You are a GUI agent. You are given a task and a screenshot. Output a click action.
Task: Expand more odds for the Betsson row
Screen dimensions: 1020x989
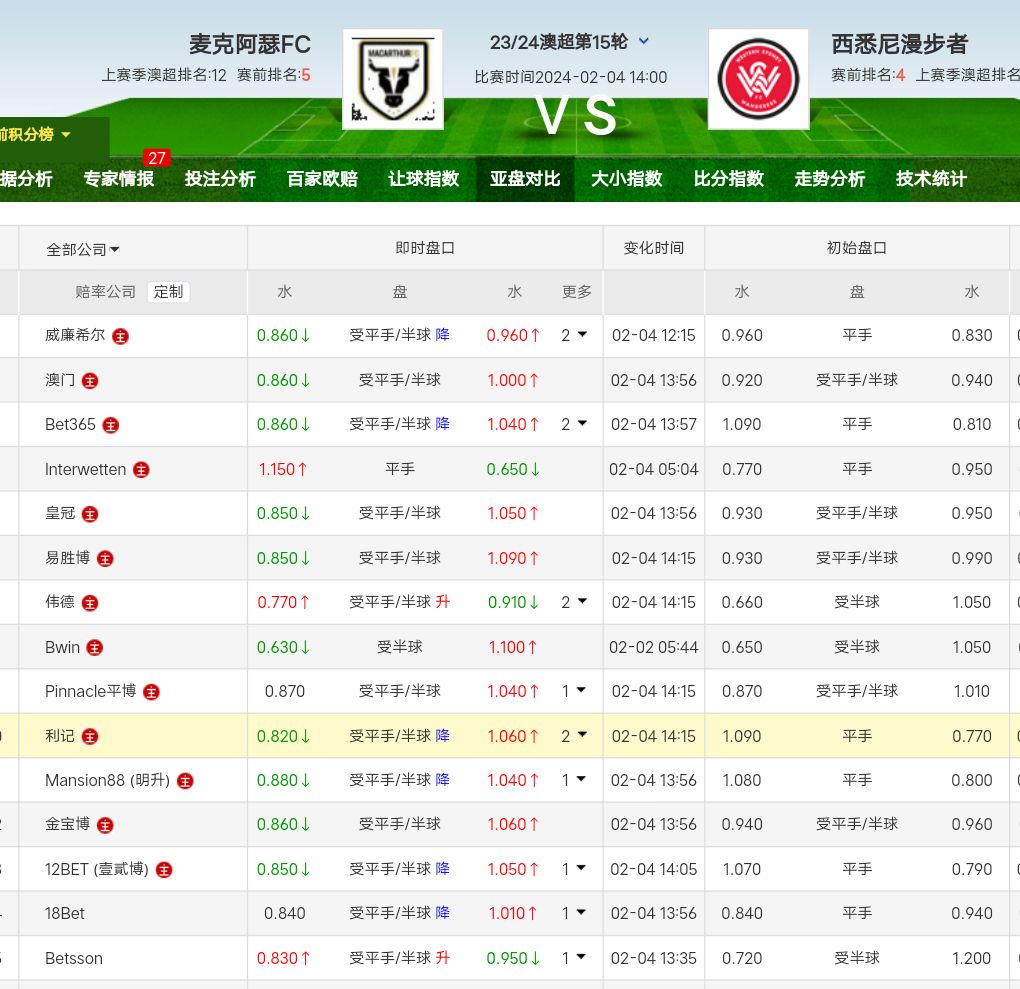click(573, 959)
